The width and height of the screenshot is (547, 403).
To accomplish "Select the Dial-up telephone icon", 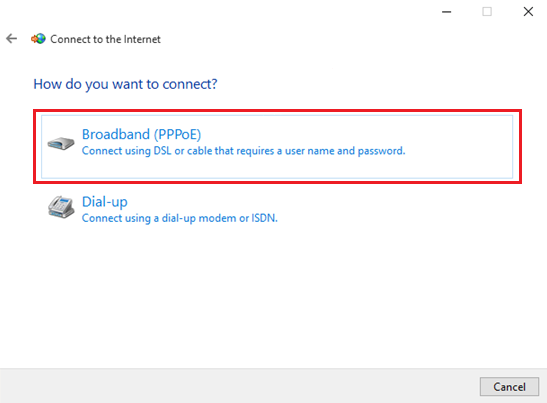I will coord(61,207).
